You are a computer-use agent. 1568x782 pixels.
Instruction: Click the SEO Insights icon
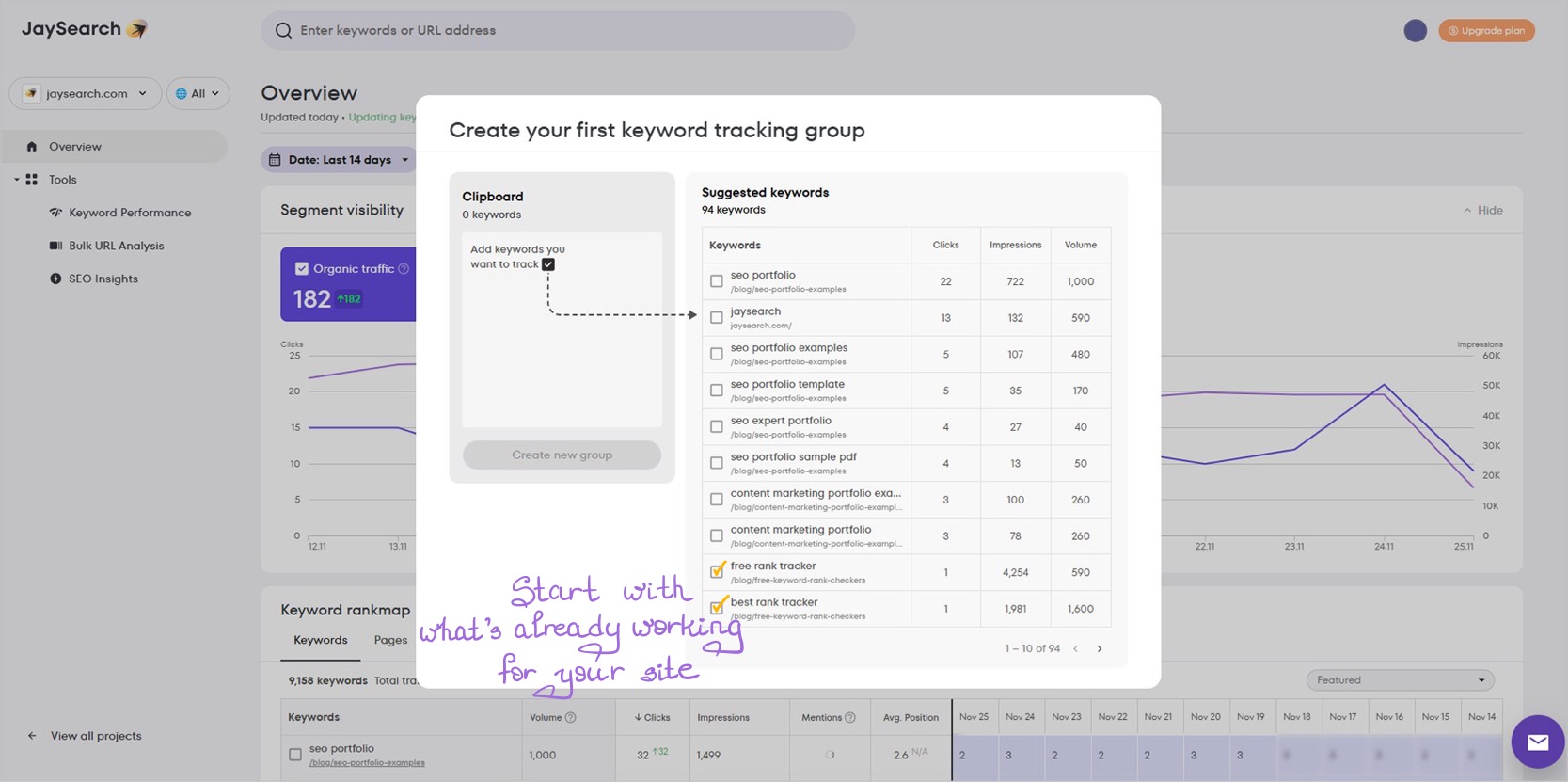[x=55, y=279]
